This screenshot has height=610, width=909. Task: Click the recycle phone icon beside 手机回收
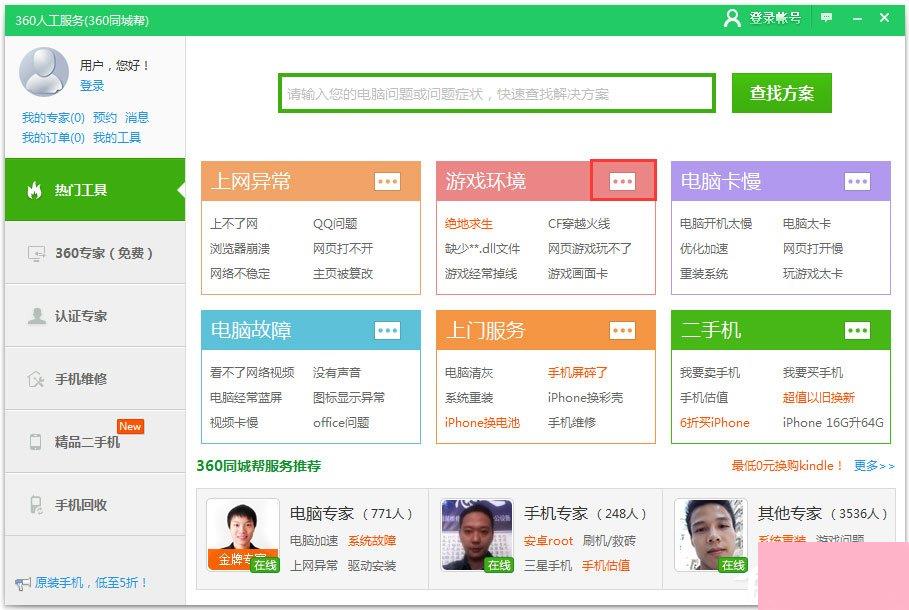coord(36,505)
